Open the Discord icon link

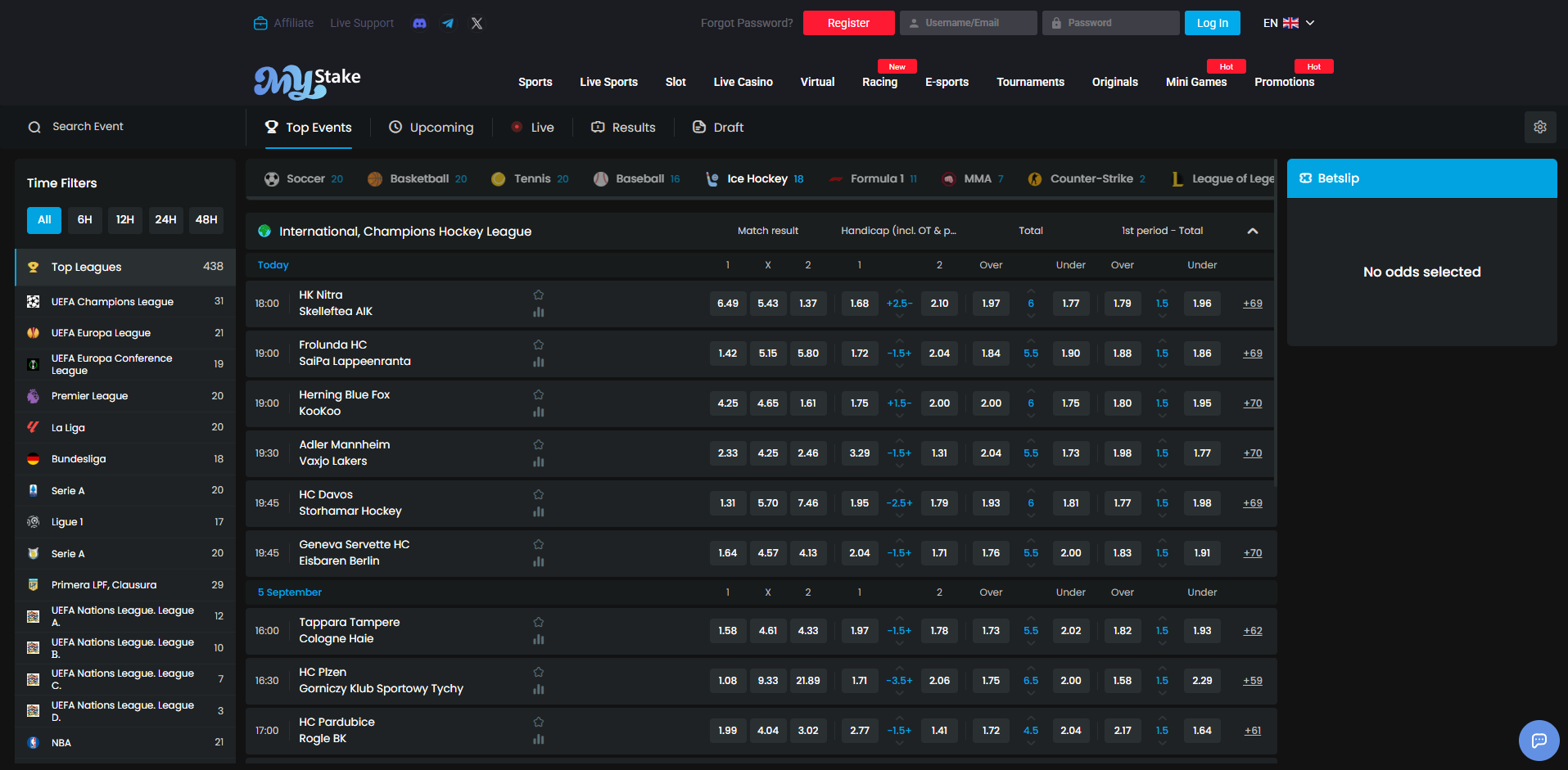pyautogui.click(x=419, y=23)
